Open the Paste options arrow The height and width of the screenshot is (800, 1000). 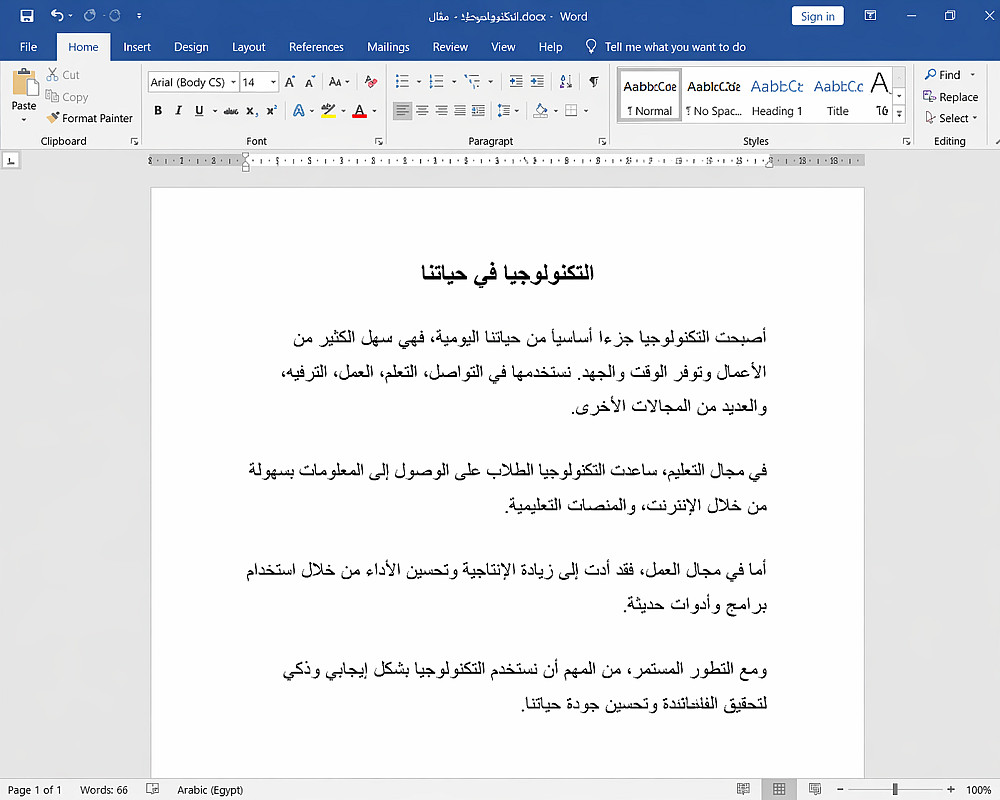click(x=24, y=120)
